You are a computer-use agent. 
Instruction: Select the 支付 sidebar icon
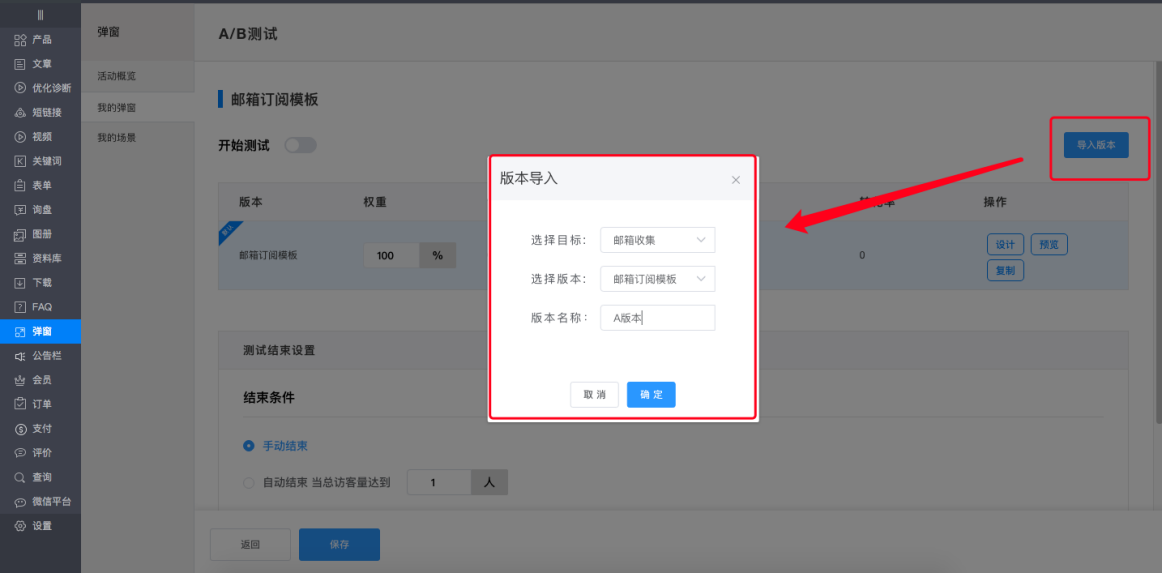click(x=21, y=428)
